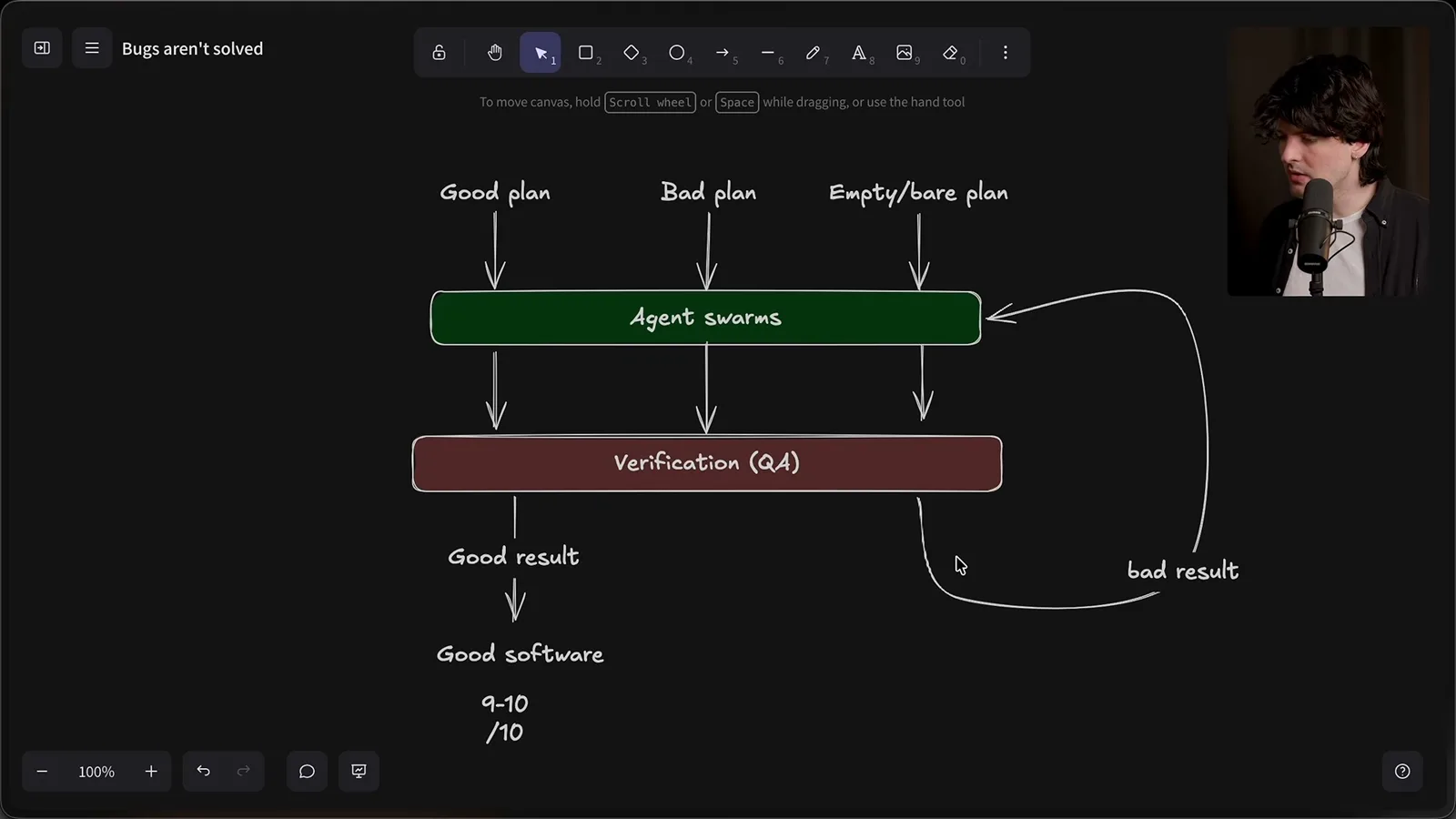The width and height of the screenshot is (1456, 819).
Task: Select the Arrow tool
Action: 723,53
